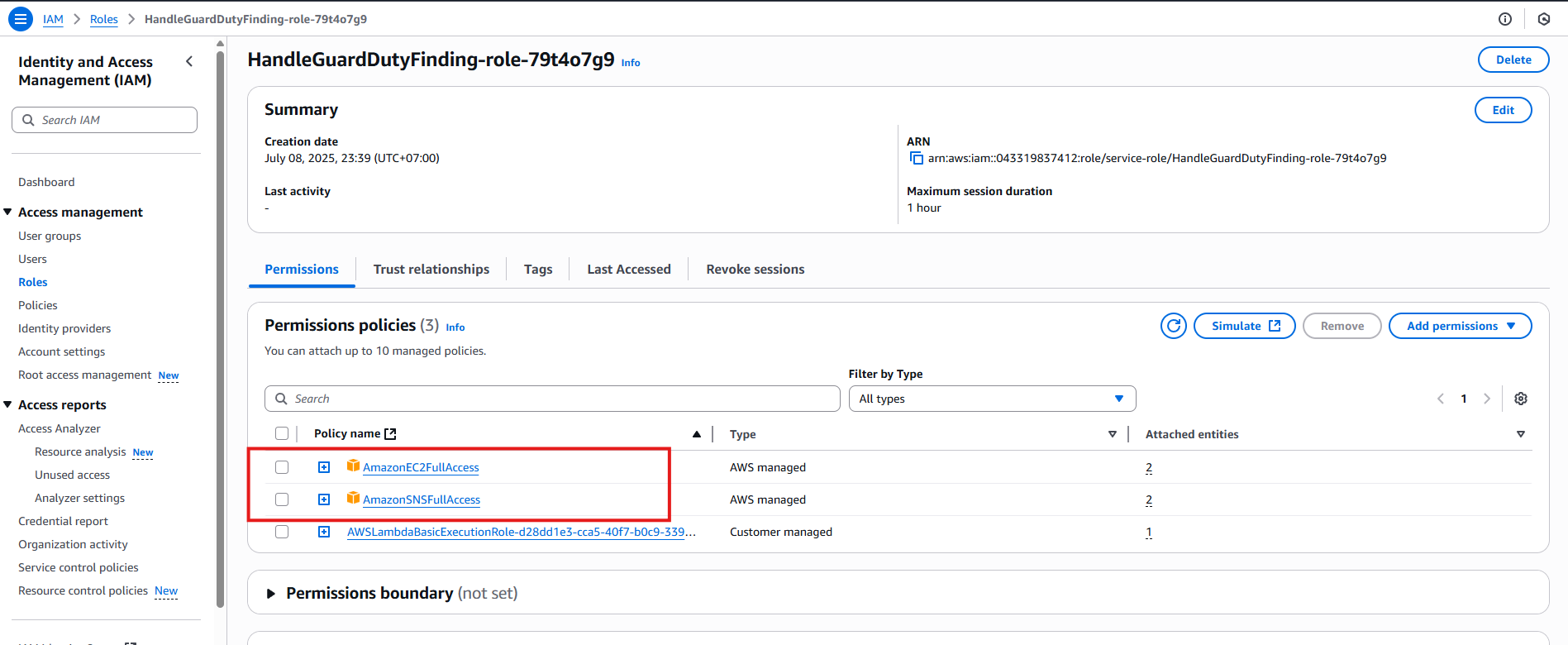Open Dashboard in the sidebar
The height and width of the screenshot is (645, 1568).
[x=46, y=182]
